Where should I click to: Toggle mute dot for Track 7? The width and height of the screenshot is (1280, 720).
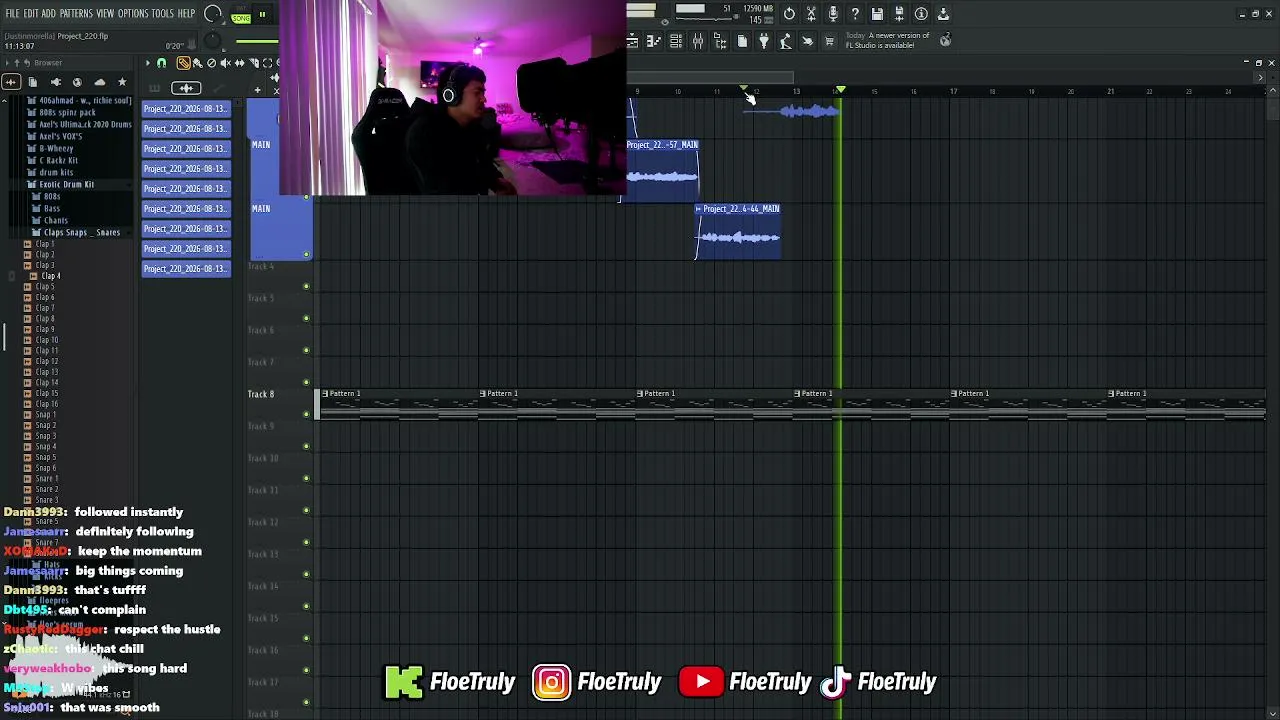(x=306, y=382)
